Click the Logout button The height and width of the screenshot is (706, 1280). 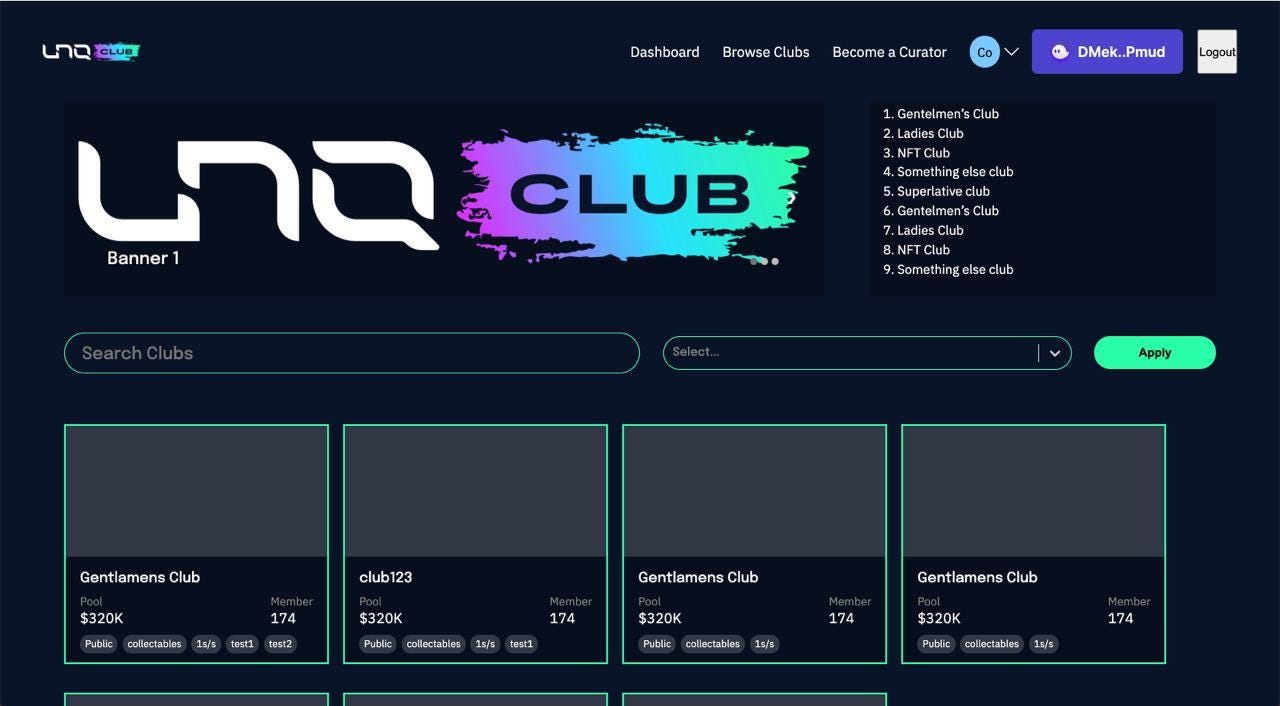tap(1217, 52)
